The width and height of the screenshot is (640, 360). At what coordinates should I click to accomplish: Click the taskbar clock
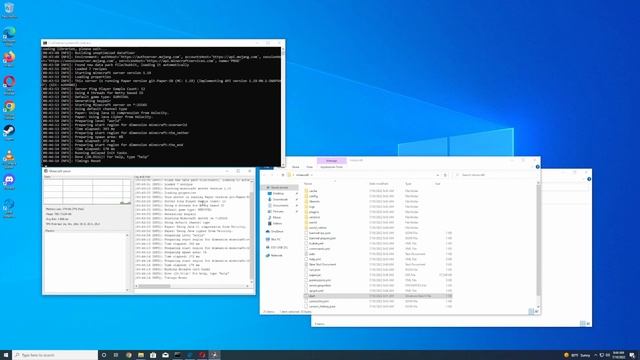(618, 355)
